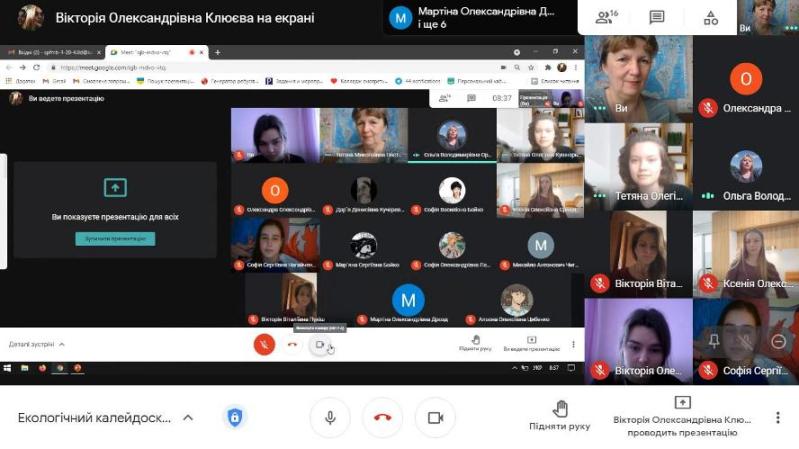799x449 pixels.
Task: Open the activities shapes icon at top right
Action: tap(710, 18)
